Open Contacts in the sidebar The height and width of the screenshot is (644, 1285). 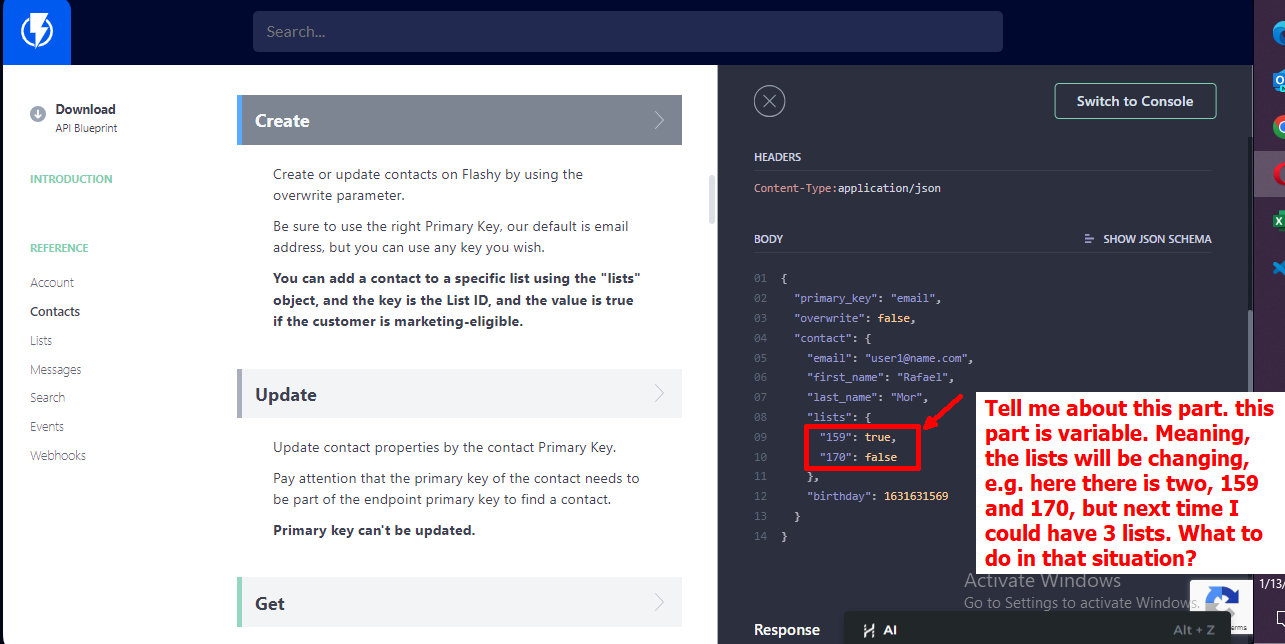pos(55,312)
